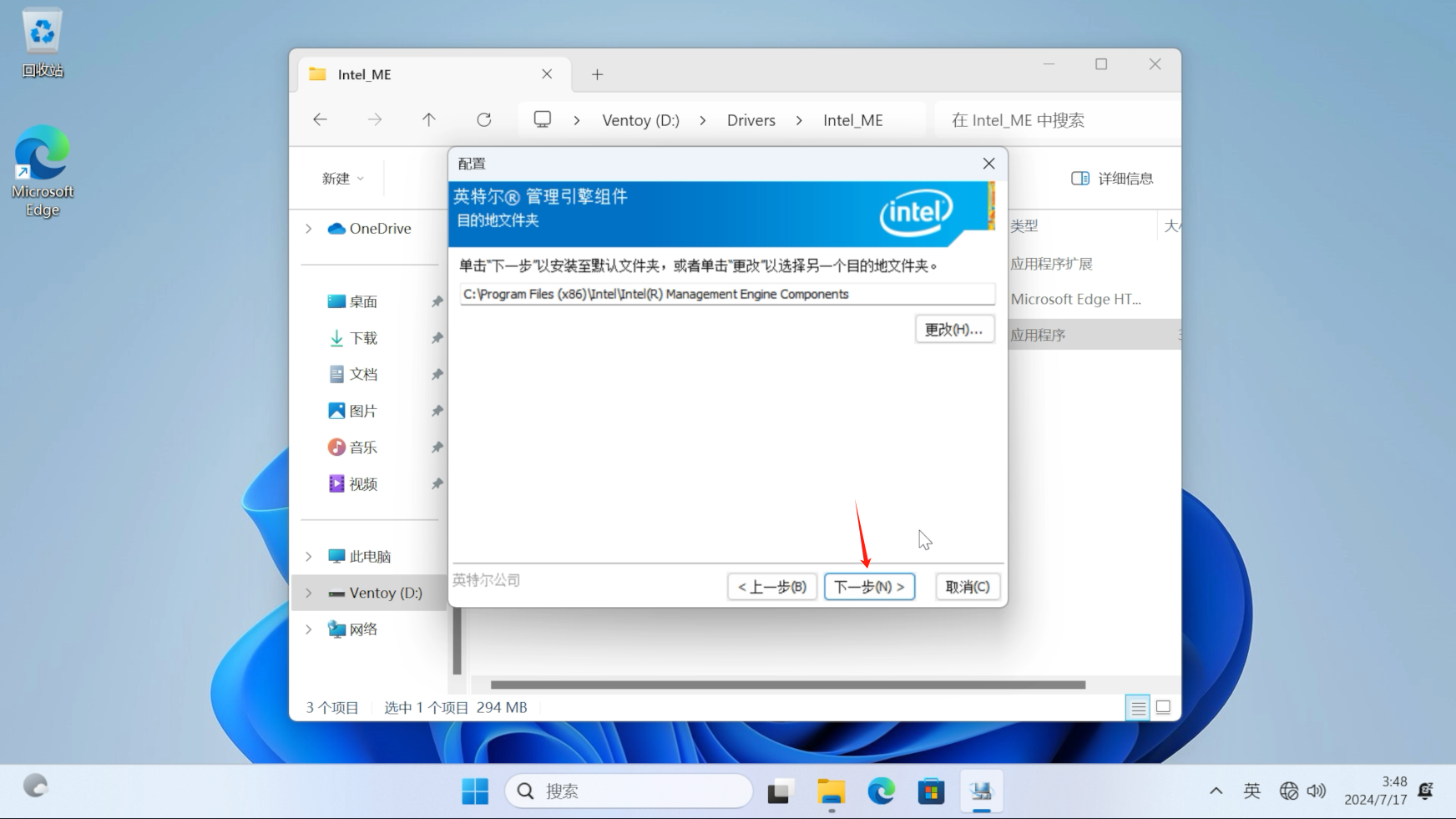The width and height of the screenshot is (1456, 819).
Task: Open 下载 folder in sidebar
Action: (353, 338)
